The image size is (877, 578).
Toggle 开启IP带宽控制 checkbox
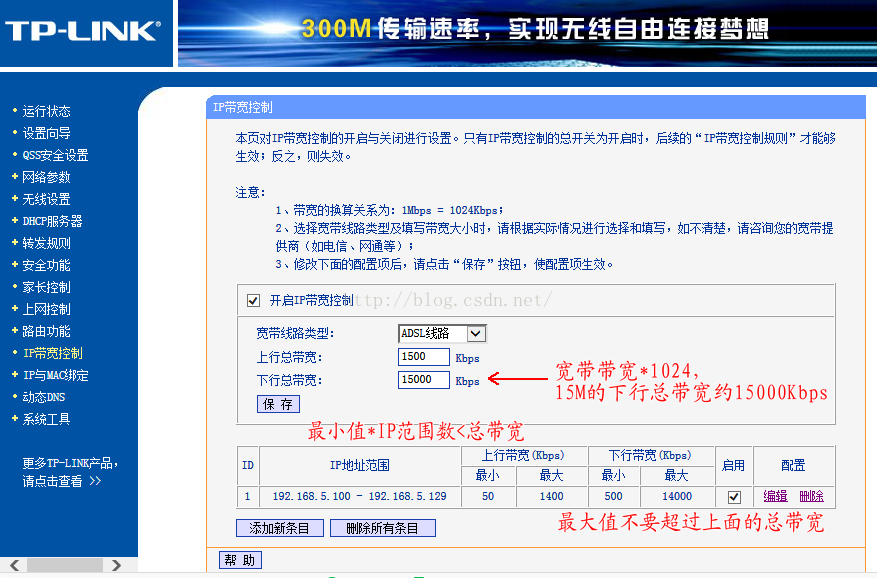click(x=253, y=300)
